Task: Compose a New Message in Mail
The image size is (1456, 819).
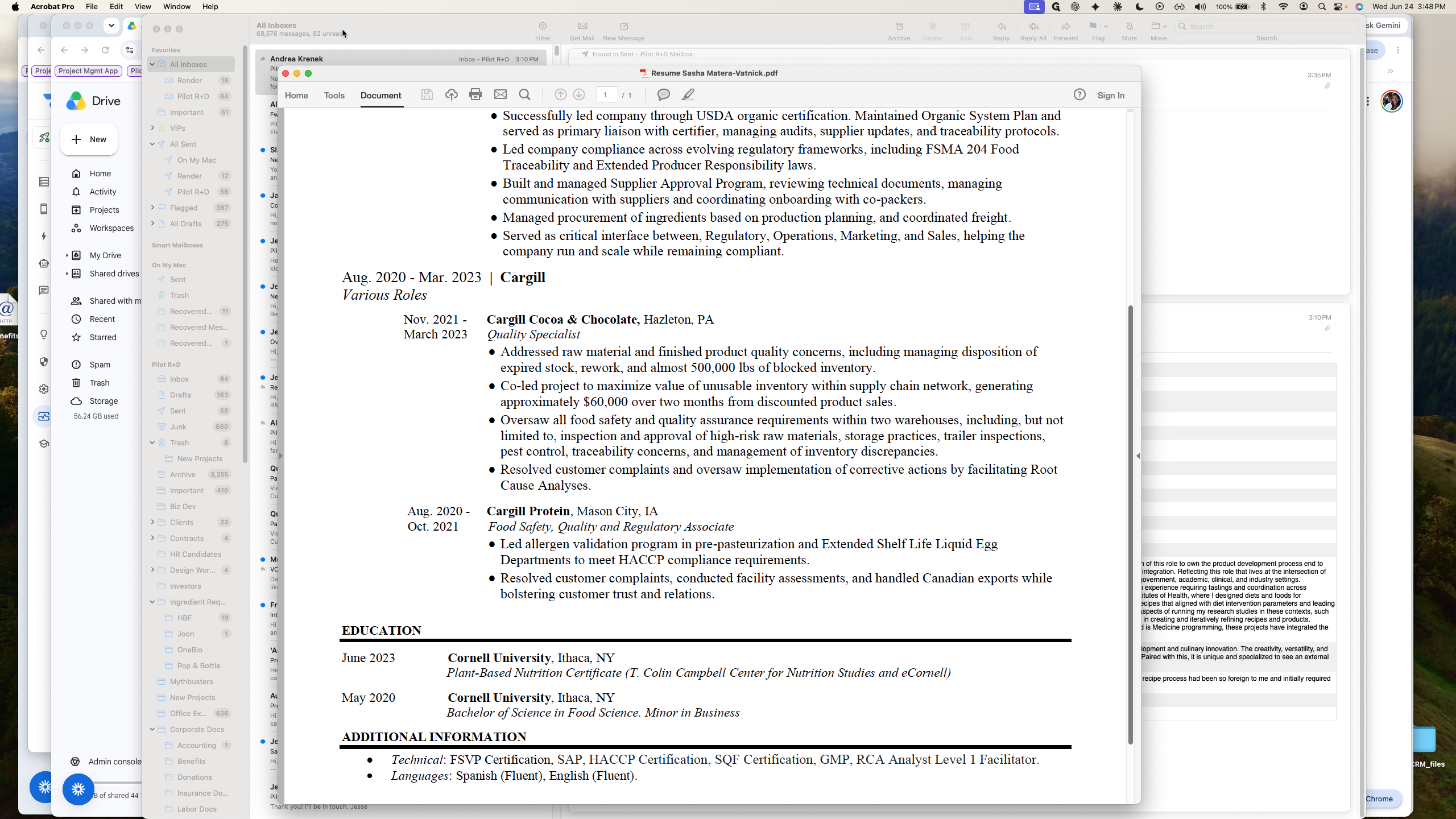Action: pos(624,31)
